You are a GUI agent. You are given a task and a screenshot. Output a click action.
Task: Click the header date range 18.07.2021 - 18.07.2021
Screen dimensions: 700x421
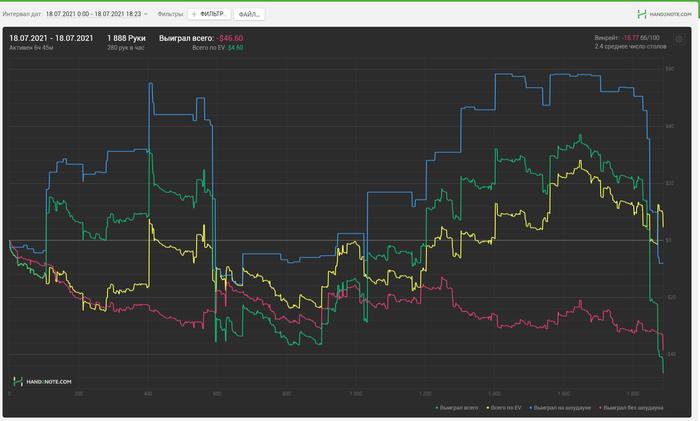pyautogui.click(x=51, y=38)
